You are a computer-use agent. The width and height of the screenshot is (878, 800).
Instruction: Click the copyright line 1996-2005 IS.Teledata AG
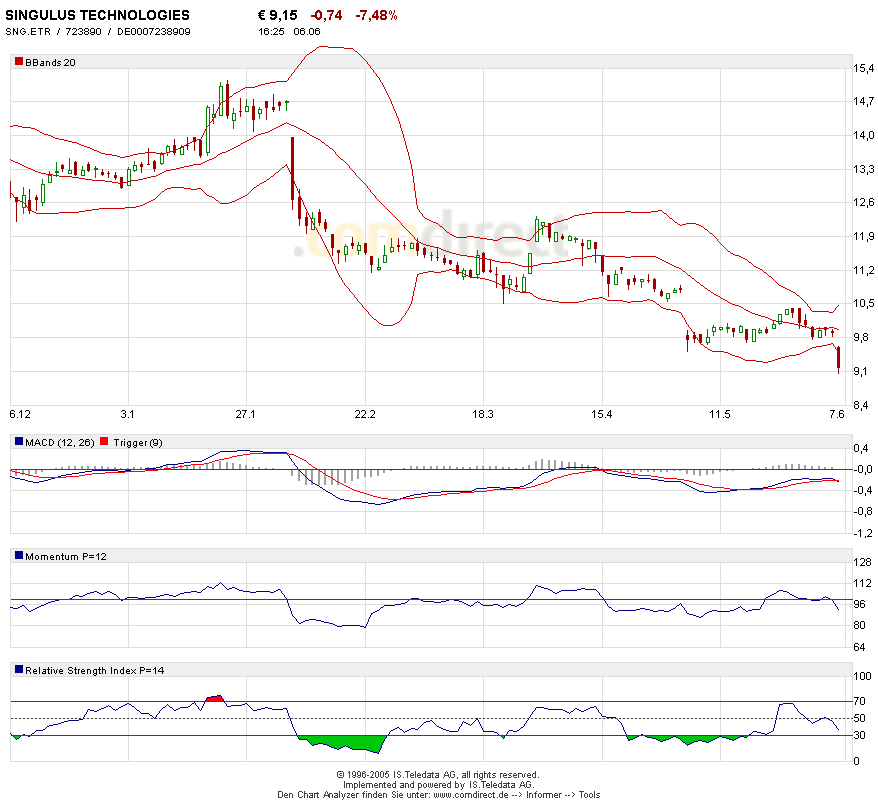point(437,775)
